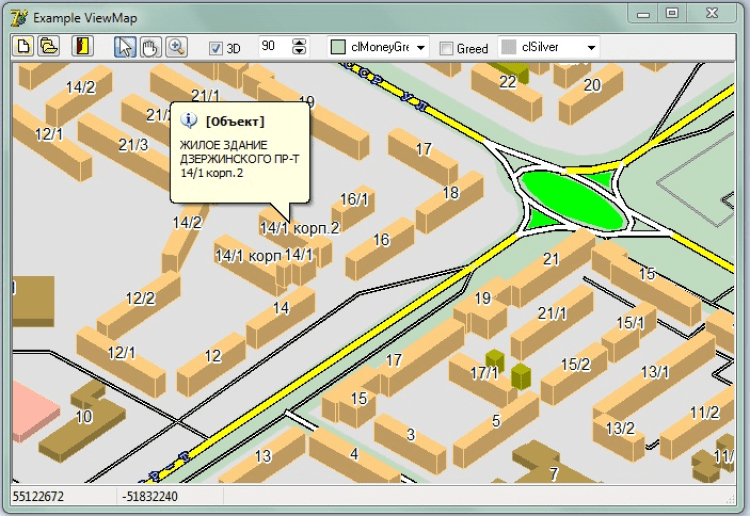The width and height of the screenshot is (750, 516).
Task: Select the arrow pointer tool
Action: [125, 47]
